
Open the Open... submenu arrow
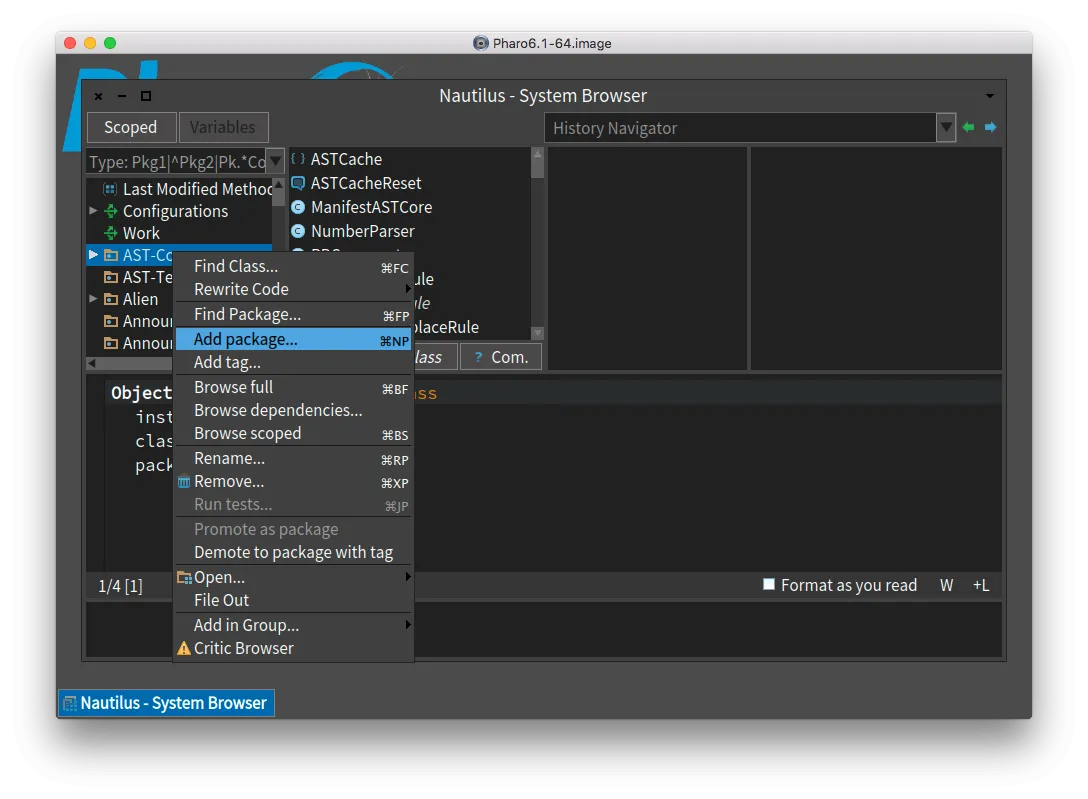click(407, 577)
